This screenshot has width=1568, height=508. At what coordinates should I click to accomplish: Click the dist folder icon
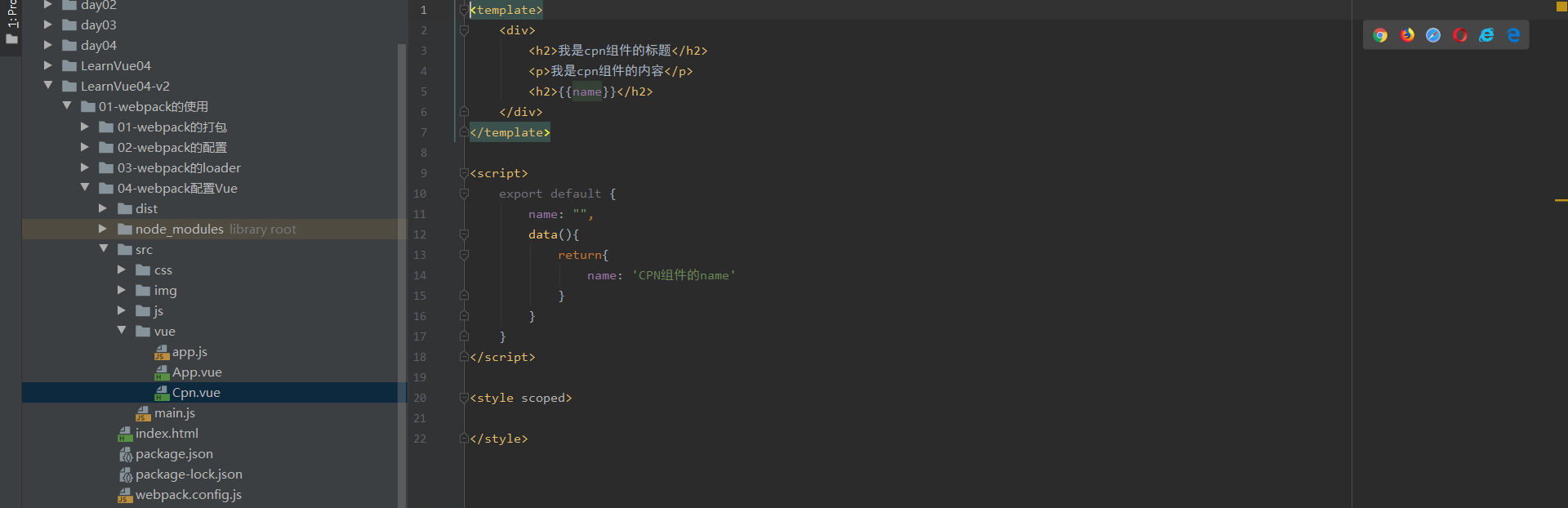[125, 209]
